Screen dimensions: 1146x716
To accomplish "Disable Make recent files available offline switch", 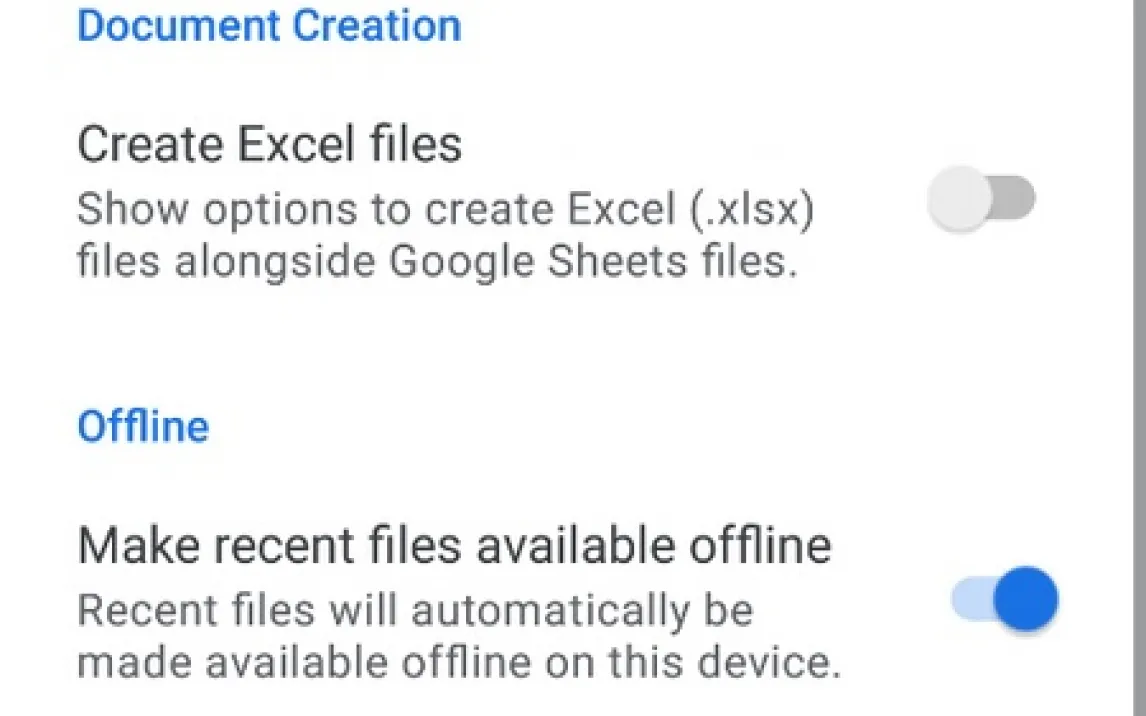I will pyautogui.click(x=1004, y=600).
